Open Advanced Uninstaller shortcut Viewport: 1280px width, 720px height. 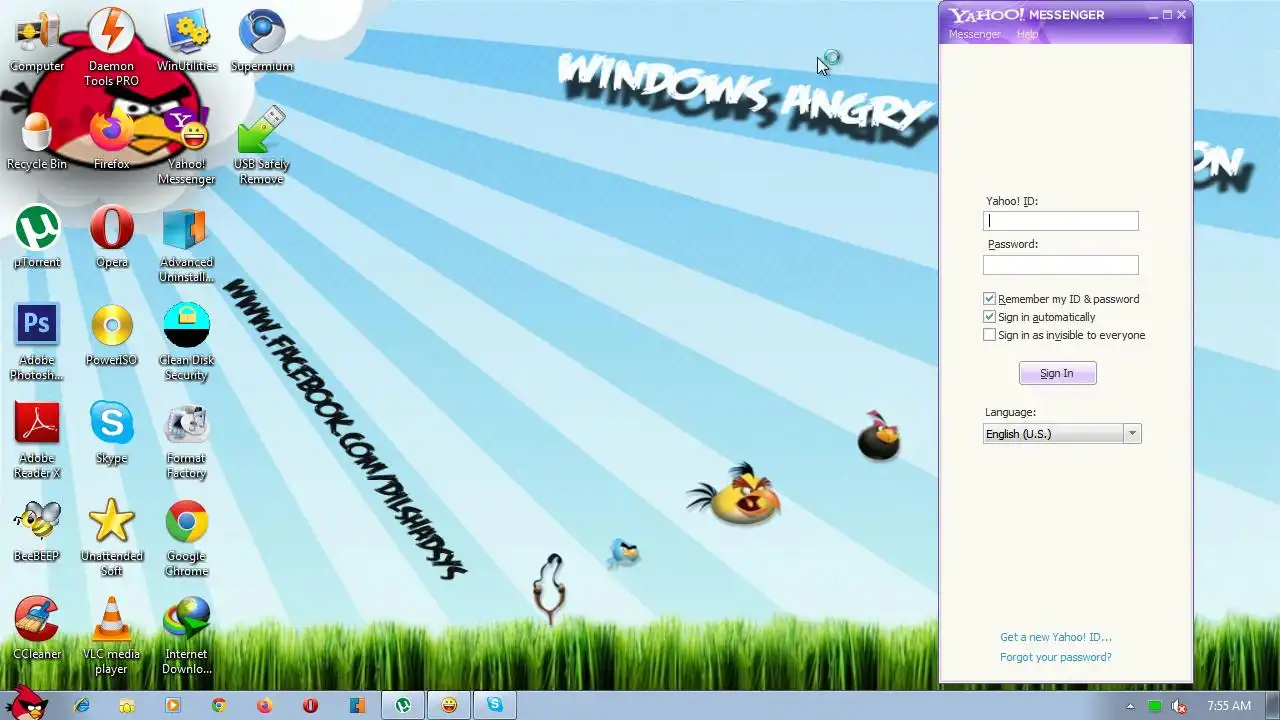[186, 246]
